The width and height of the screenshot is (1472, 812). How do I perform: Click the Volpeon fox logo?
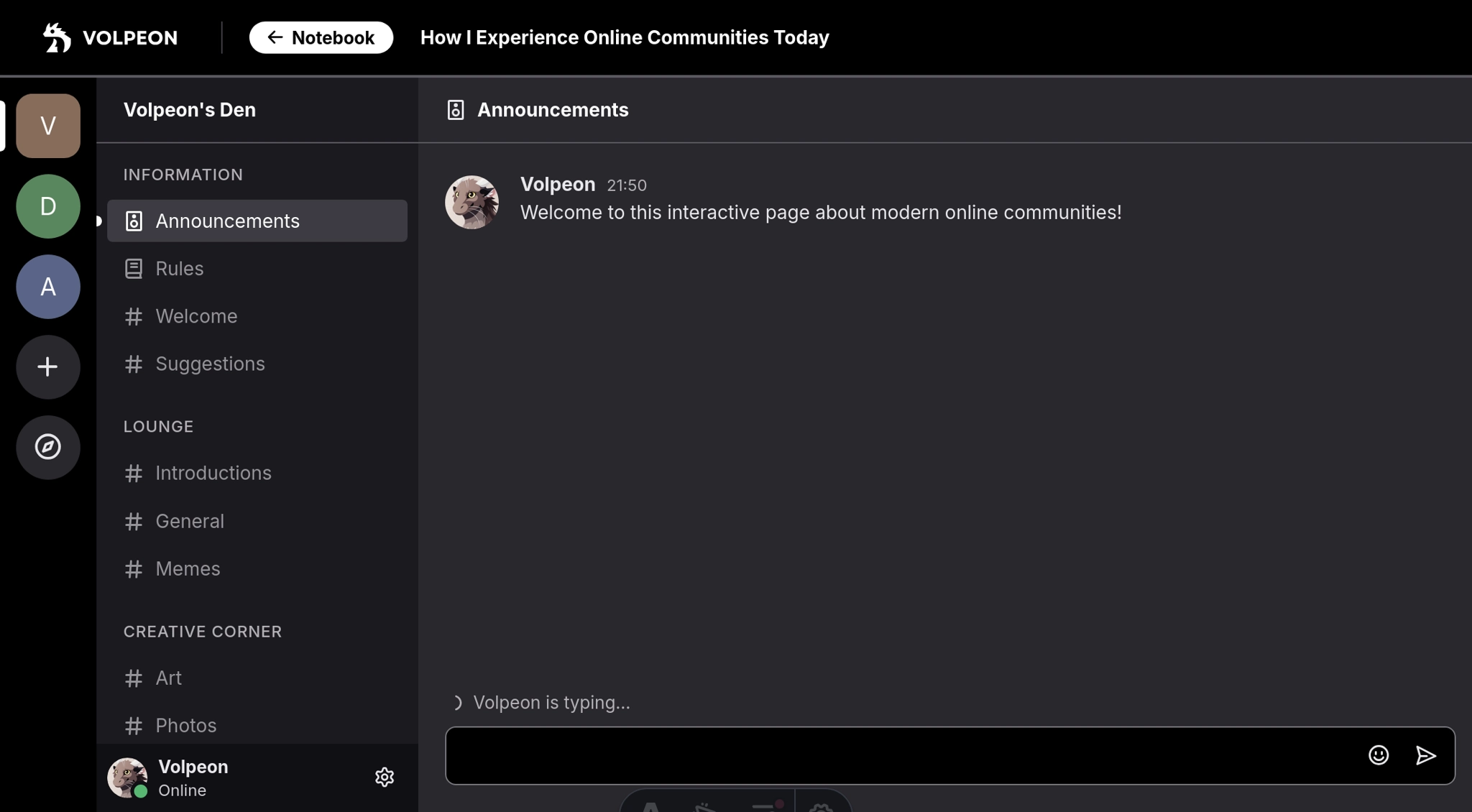tap(57, 37)
